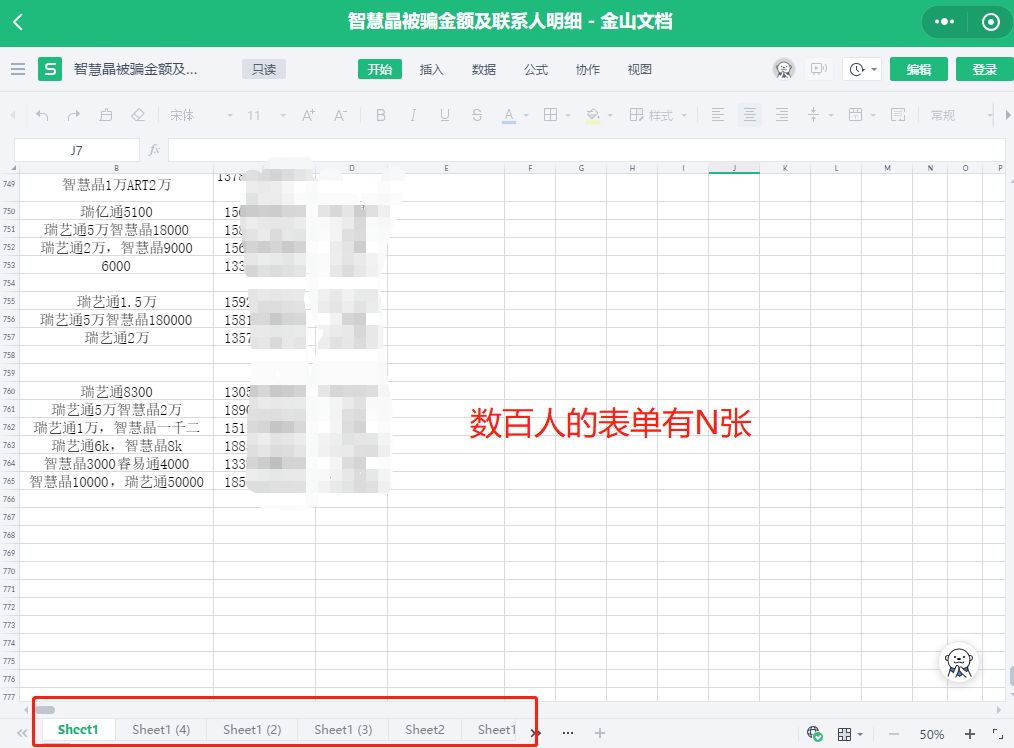This screenshot has height=748, width=1014.
Task: Click cell 瑞亿通5100
Action: pos(116,211)
